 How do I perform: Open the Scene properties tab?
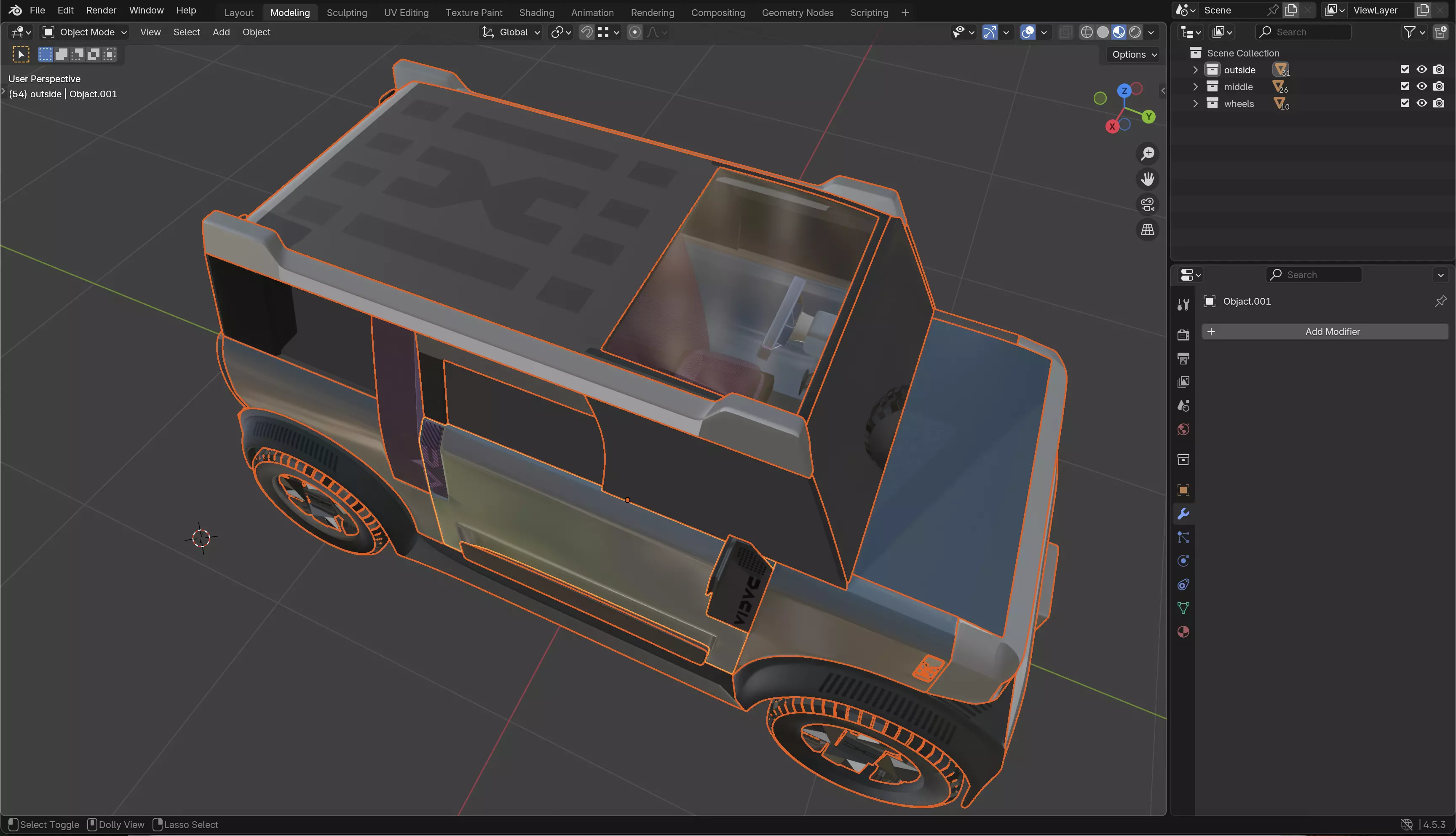pos(1183,406)
